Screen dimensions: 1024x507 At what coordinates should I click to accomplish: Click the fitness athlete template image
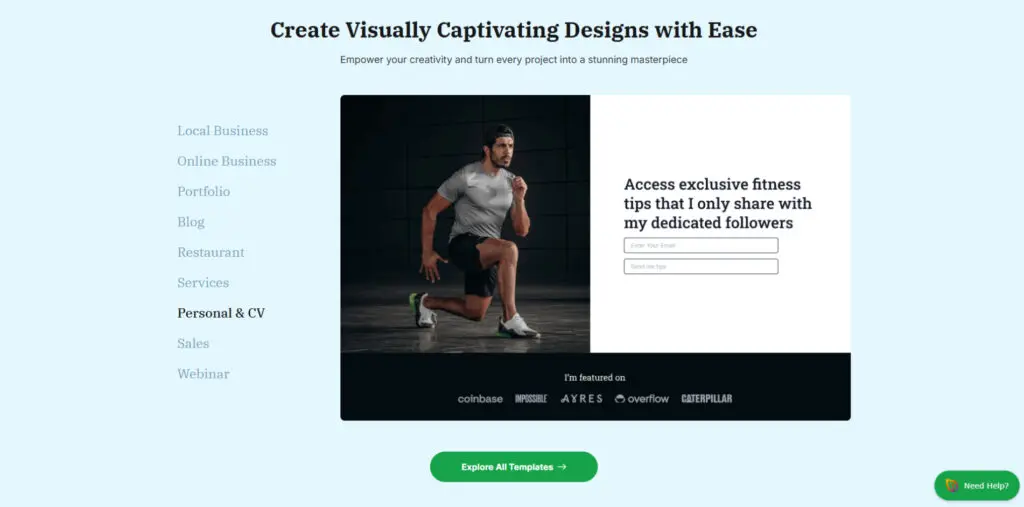pos(465,224)
